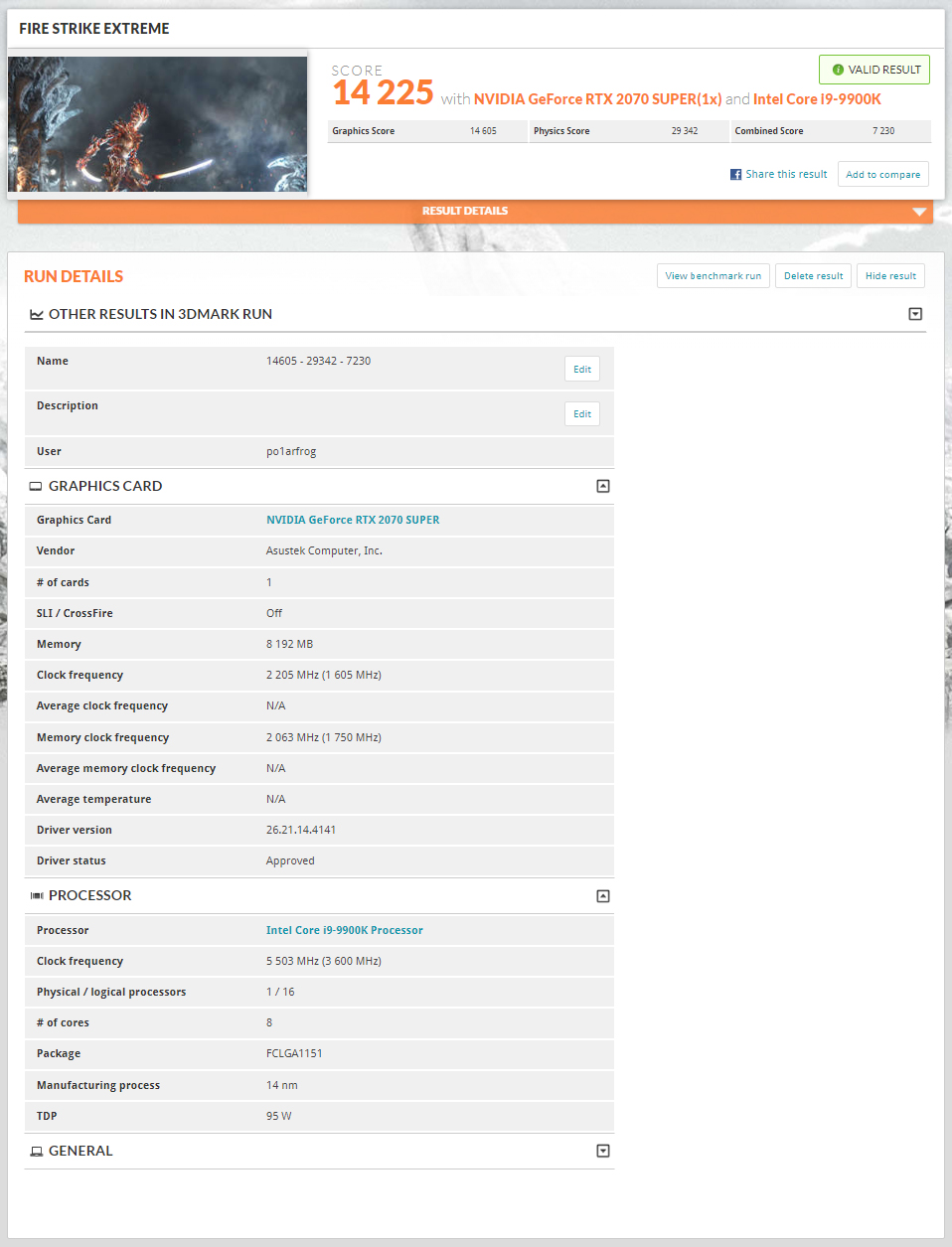
Task: Click the Valid Result badge
Action: 874,70
